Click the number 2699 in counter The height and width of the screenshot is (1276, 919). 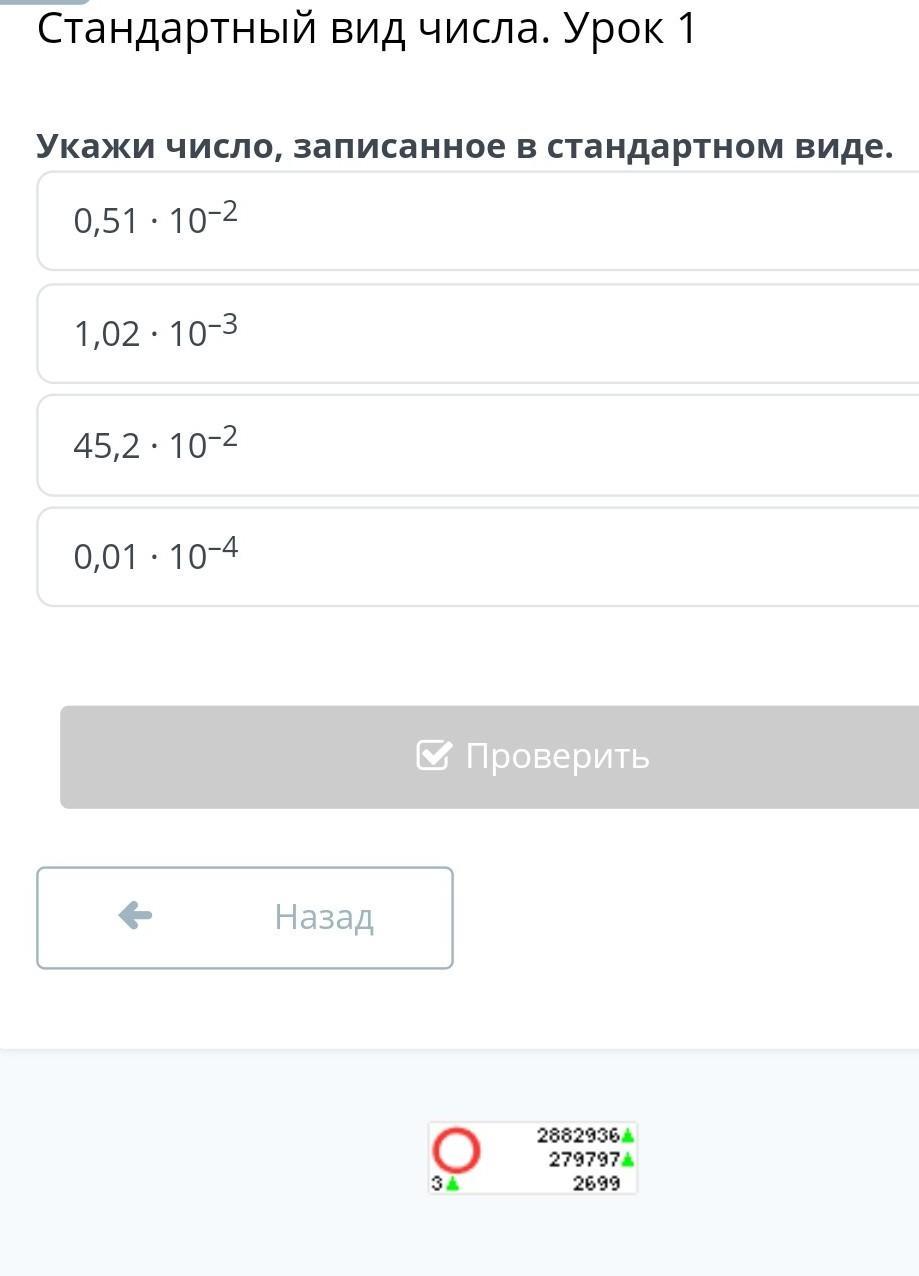[x=596, y=1184]
